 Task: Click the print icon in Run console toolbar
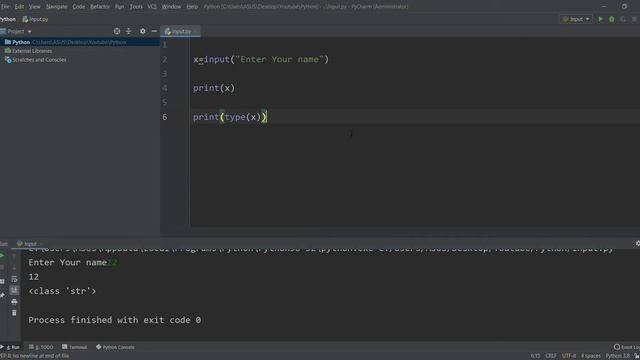pyautogui.click(x=14, y=302)
